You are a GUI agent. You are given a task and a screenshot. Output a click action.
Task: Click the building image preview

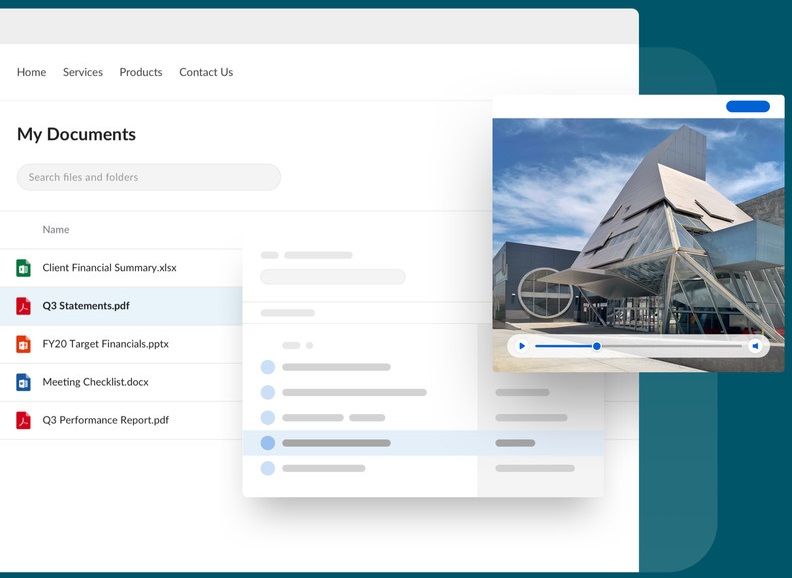point(638,225)
